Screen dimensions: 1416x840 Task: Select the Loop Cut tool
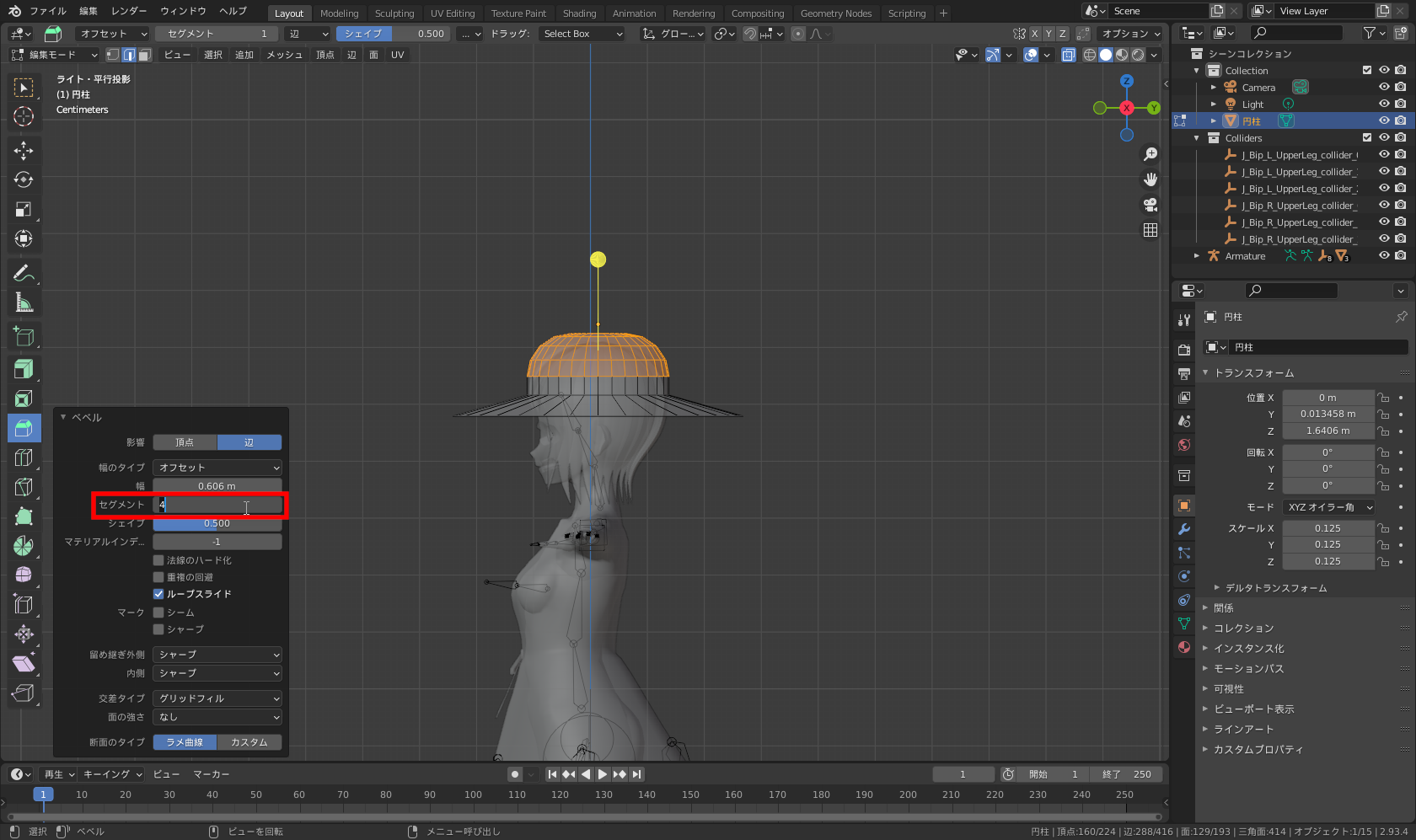(x=24, y=457)
